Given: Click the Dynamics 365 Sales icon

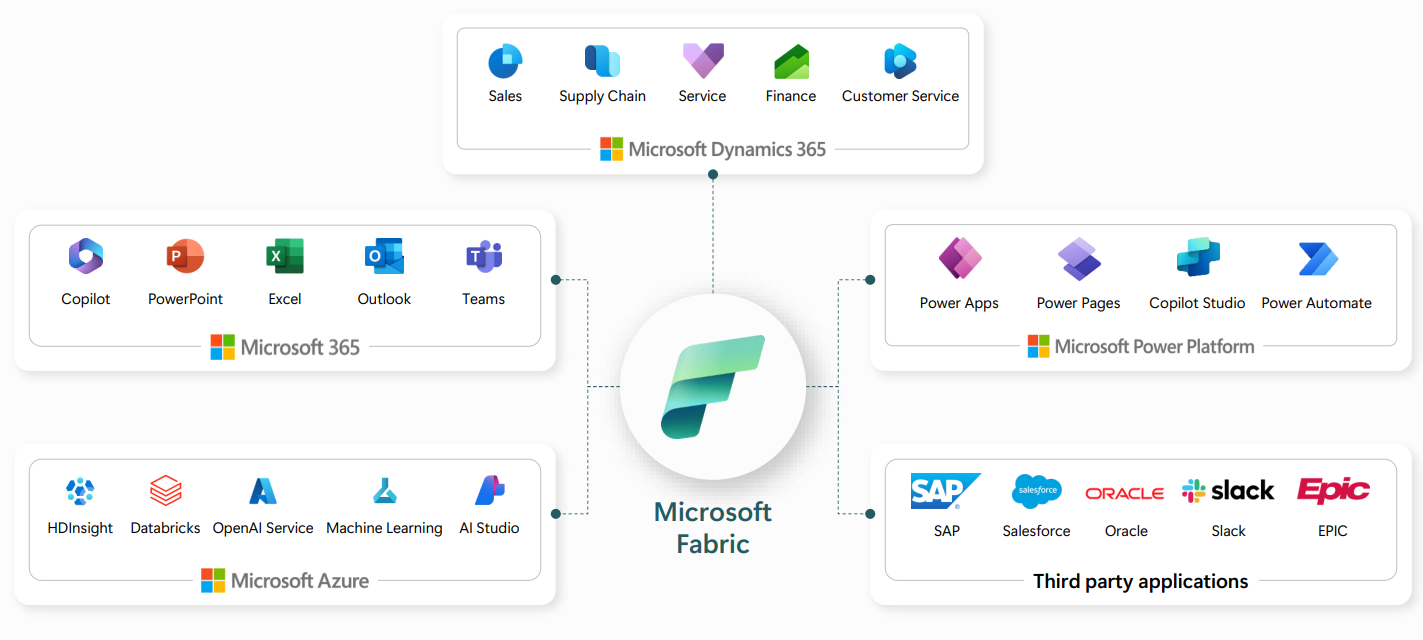Looking at the screenshot, I should click(x=505, y=62).
